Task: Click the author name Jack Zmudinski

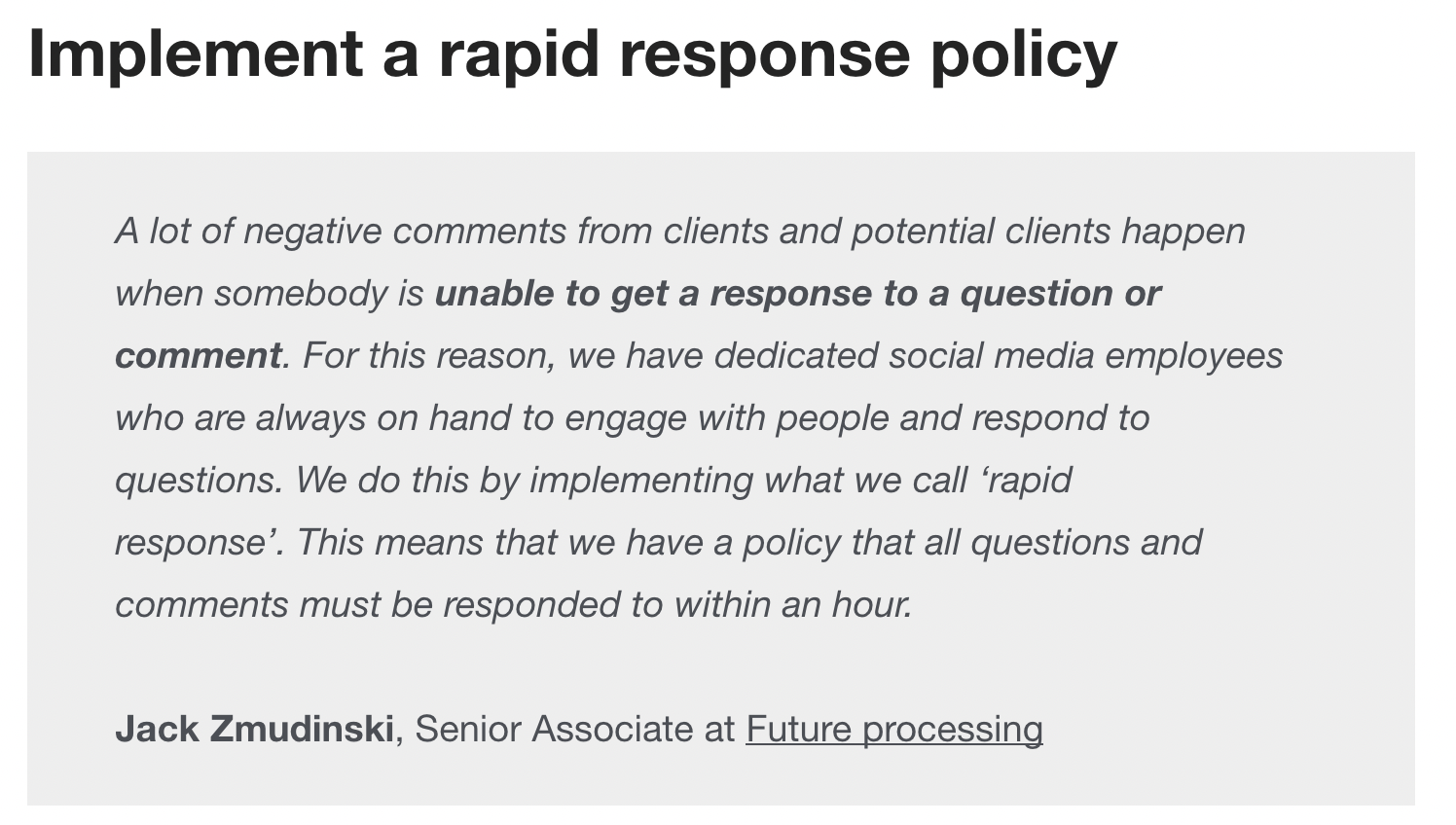Action: (x=254, y=729)
